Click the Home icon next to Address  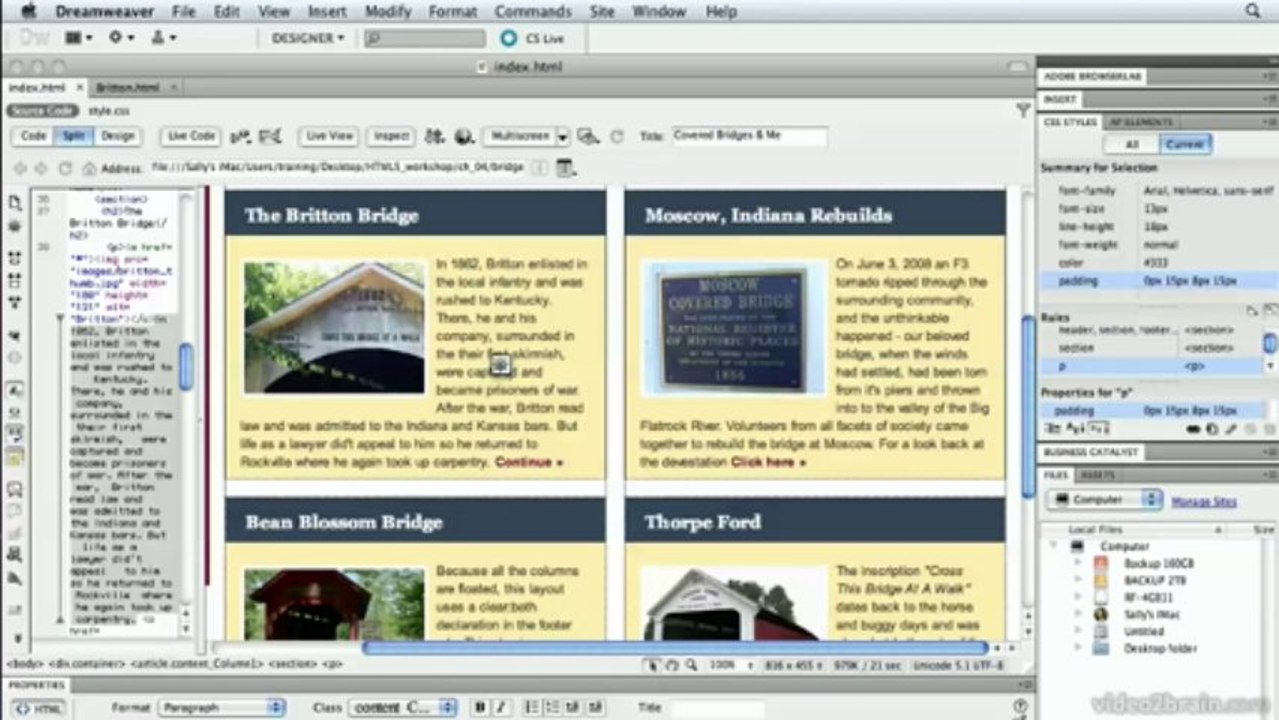pos(89,168)
